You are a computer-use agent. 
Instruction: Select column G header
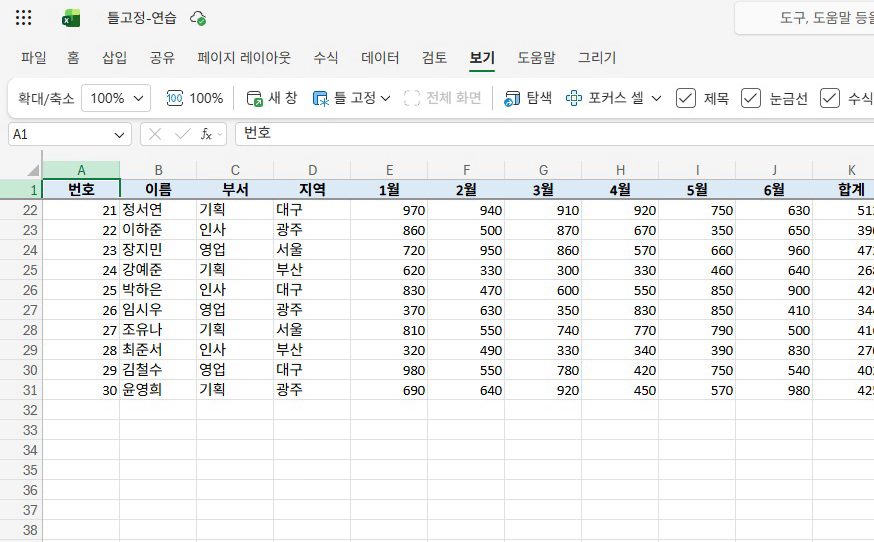pos(543,170)
